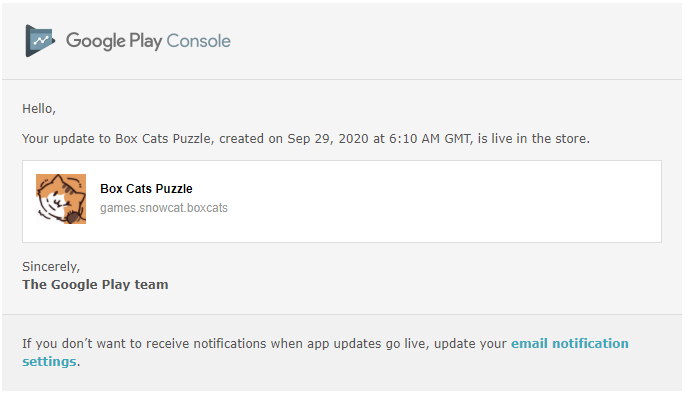The height and width of the screenshot is (406, 692).
Task: Click the Box Cats Puzzle cat icon
Action: 61,199
